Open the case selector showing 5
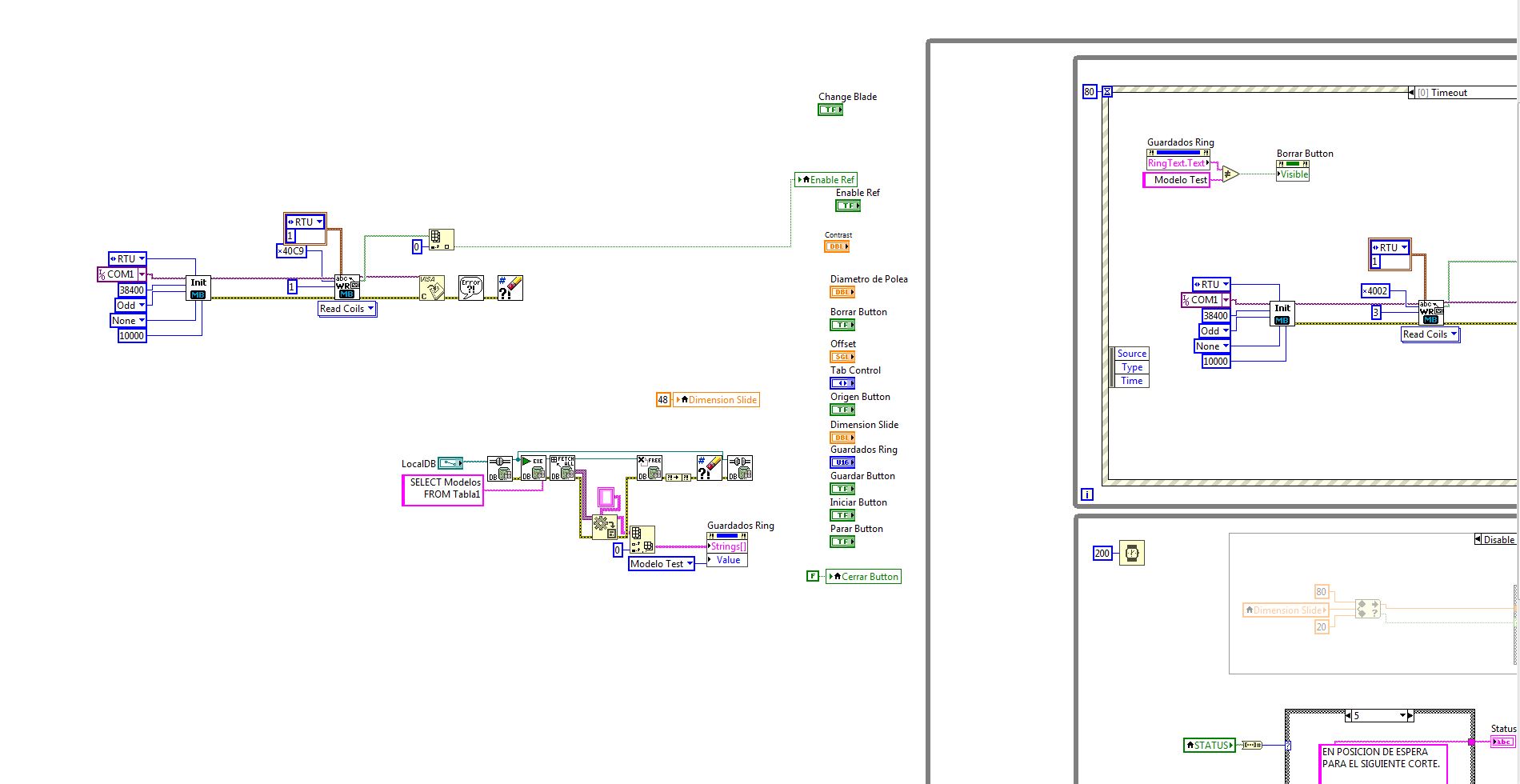The height and width of the screenshot is (784, 1520). pyautogui.click(x=1402, y=715)
